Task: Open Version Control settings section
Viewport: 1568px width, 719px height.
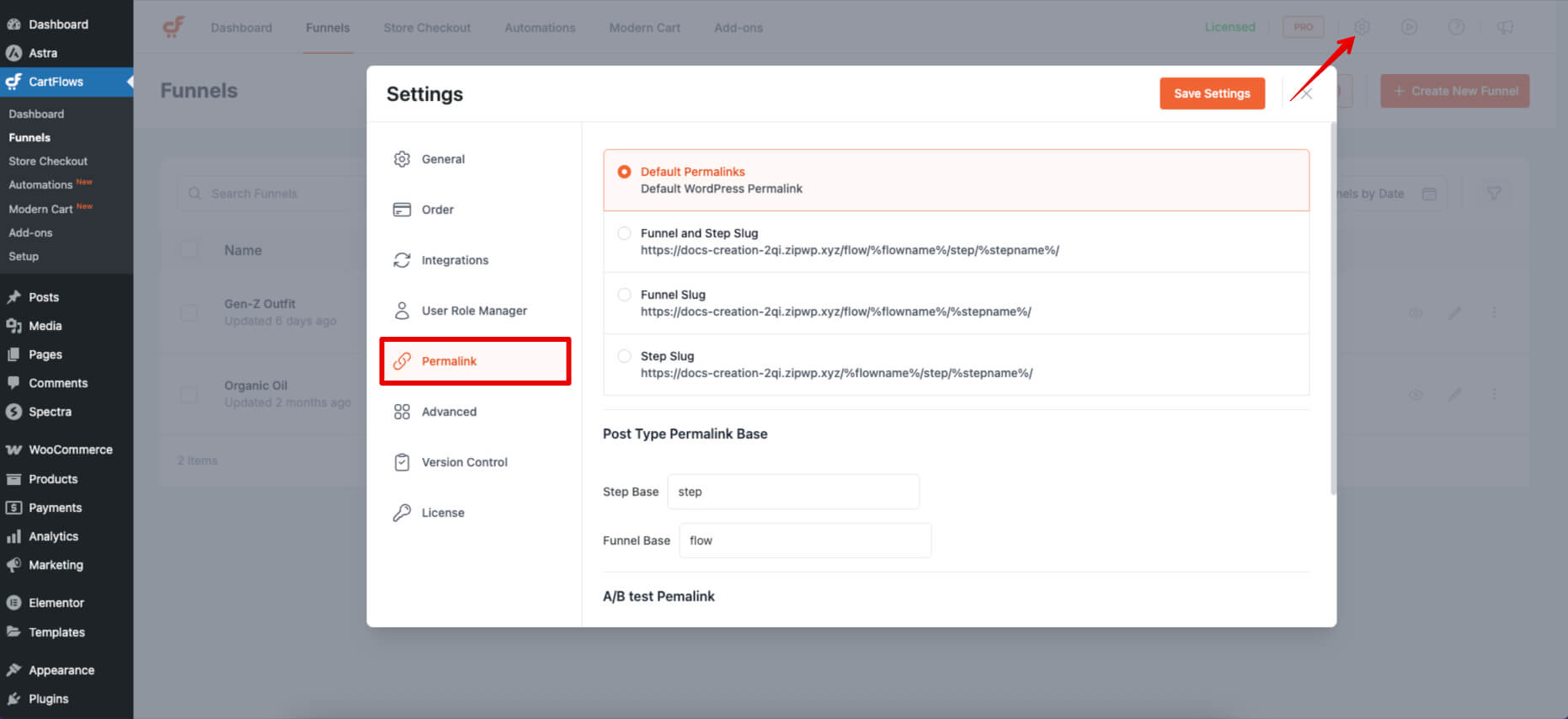Action: pyautogui.click(x=475, y=462)
